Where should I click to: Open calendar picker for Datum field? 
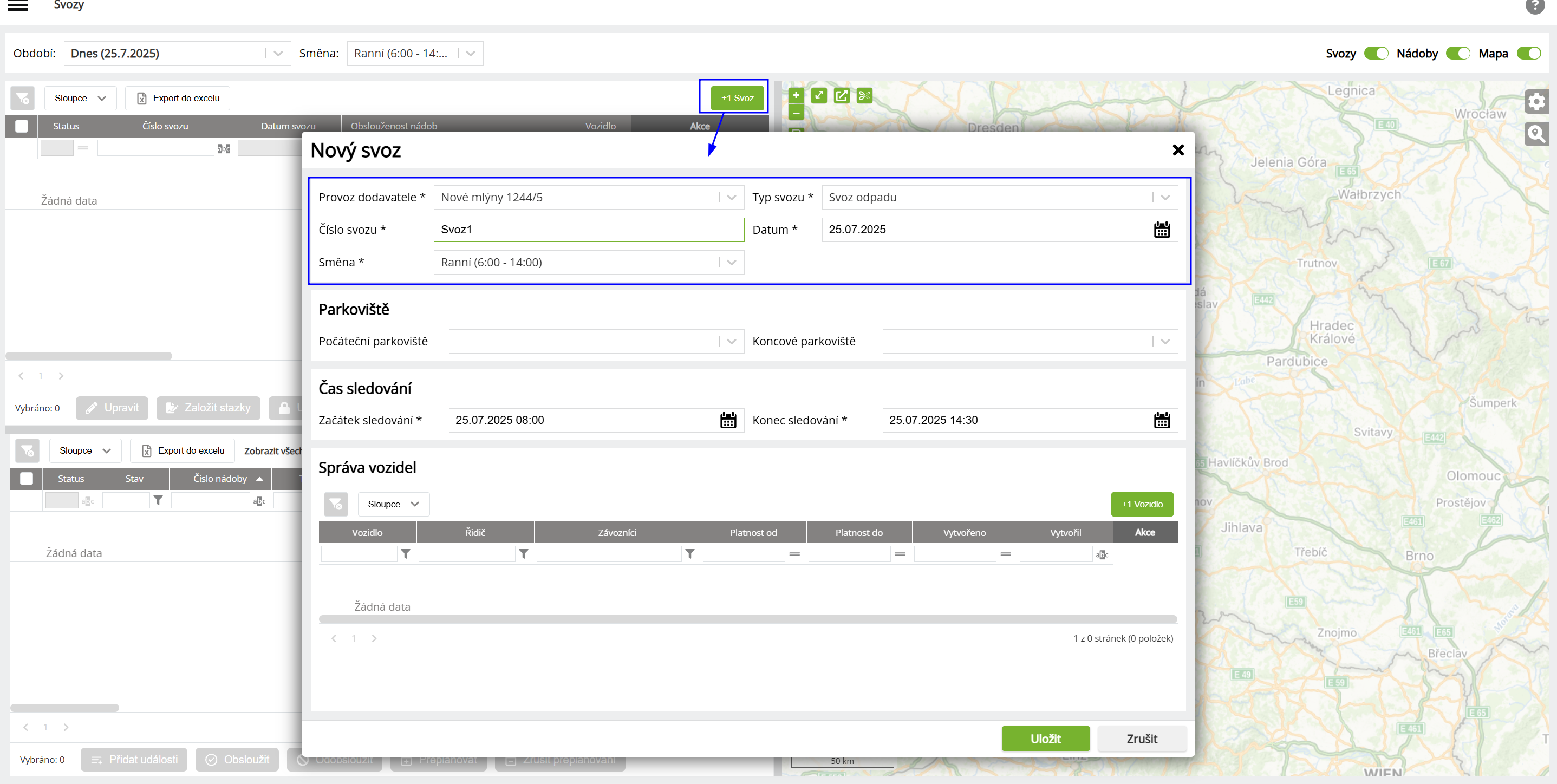pos(1161,230)
